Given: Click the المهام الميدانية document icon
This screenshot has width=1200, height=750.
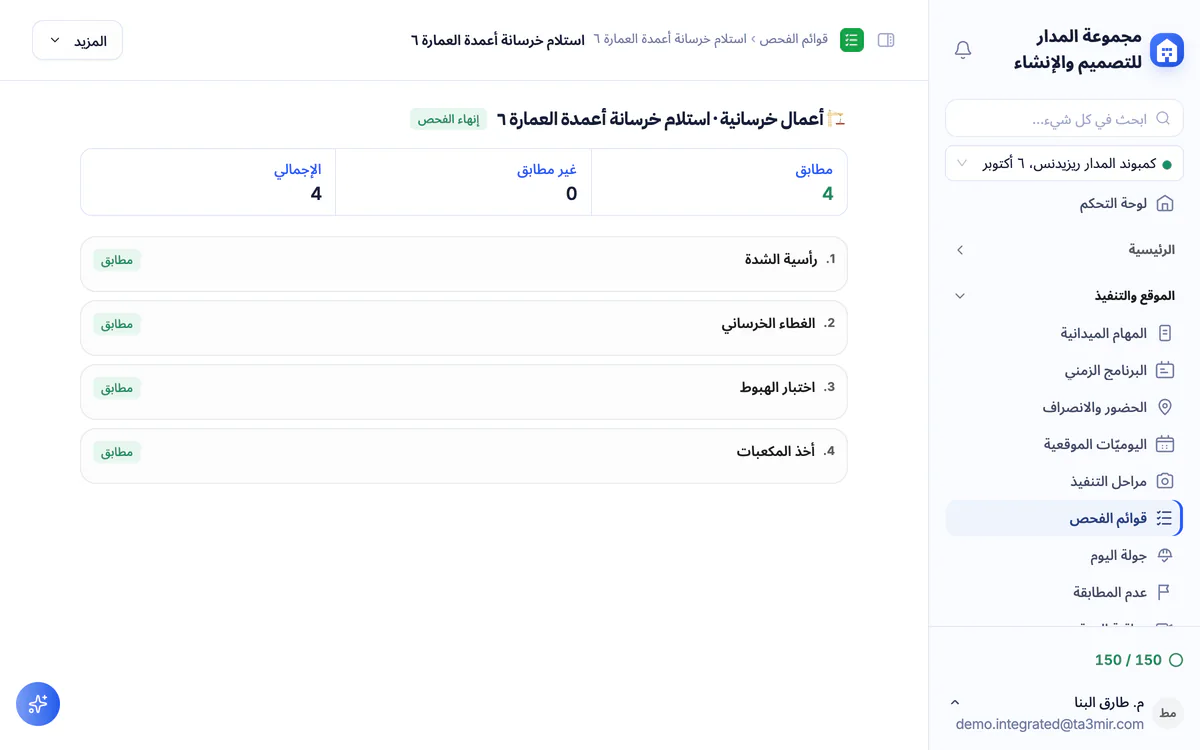Looking at the screenshot, I should [x=1165, y=333].
